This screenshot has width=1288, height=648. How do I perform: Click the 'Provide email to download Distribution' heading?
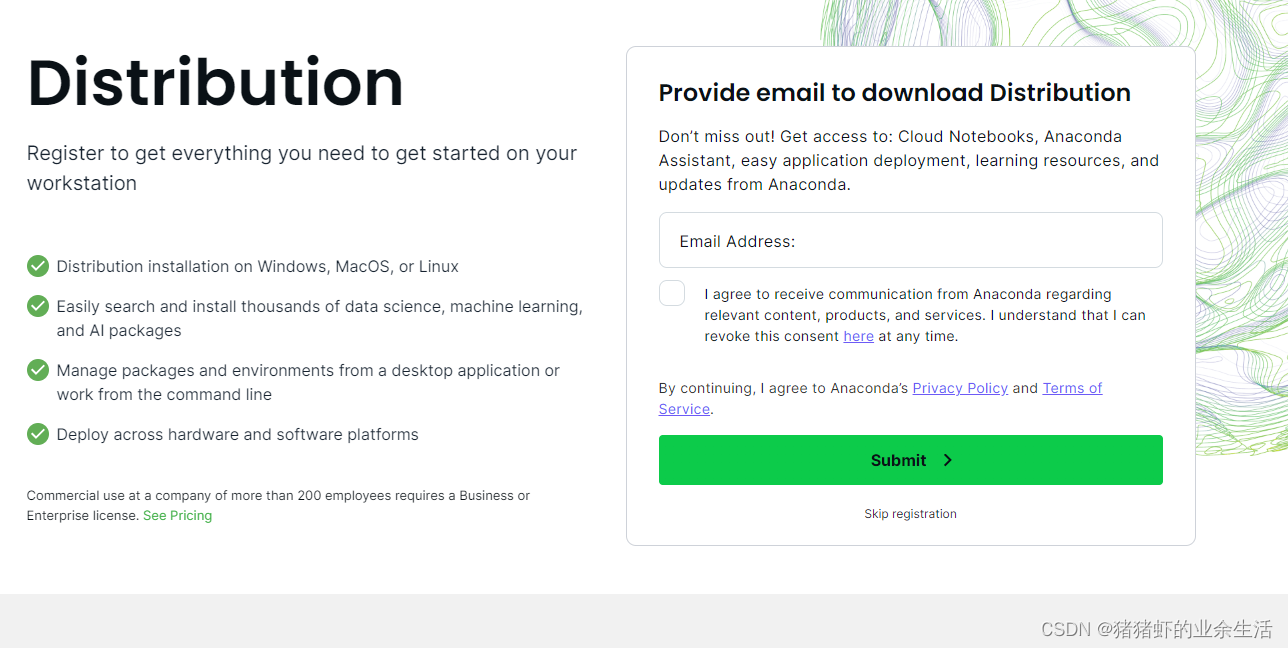pos(894,93)
